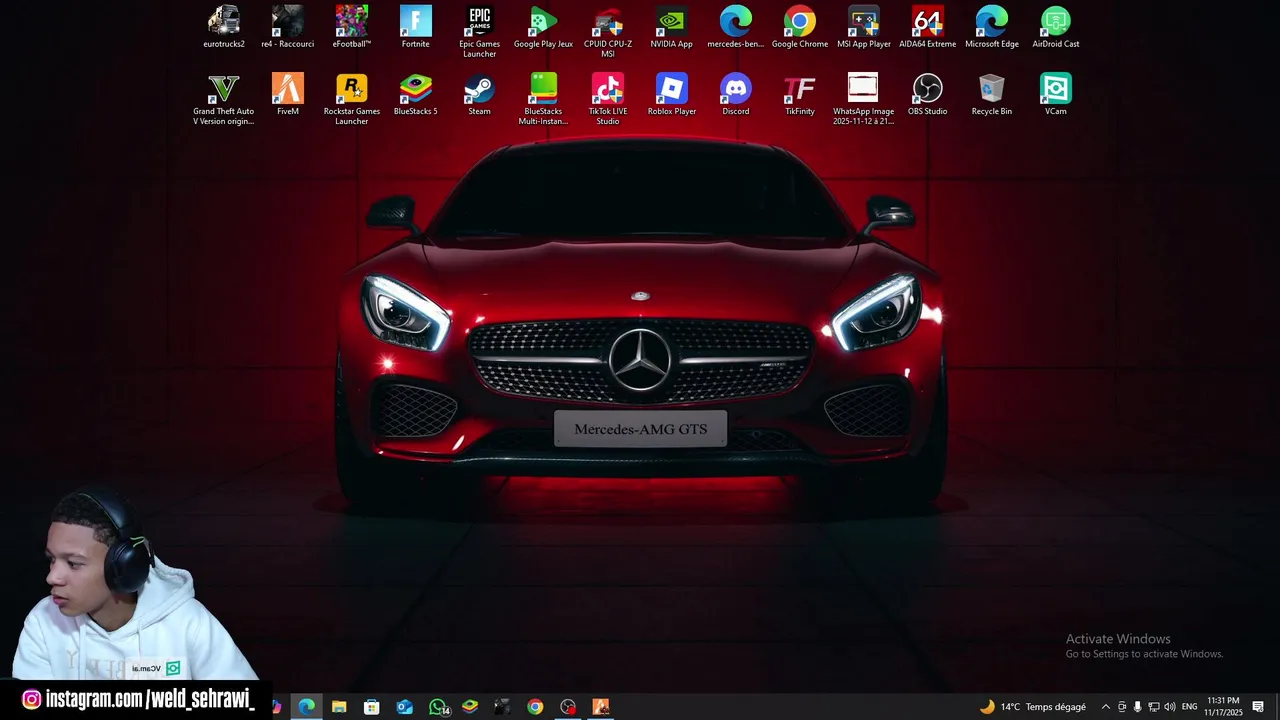Open the volume control tray icon
Image resolution: width=1280 pixels, height=720 pixels.
[1169, 707]
